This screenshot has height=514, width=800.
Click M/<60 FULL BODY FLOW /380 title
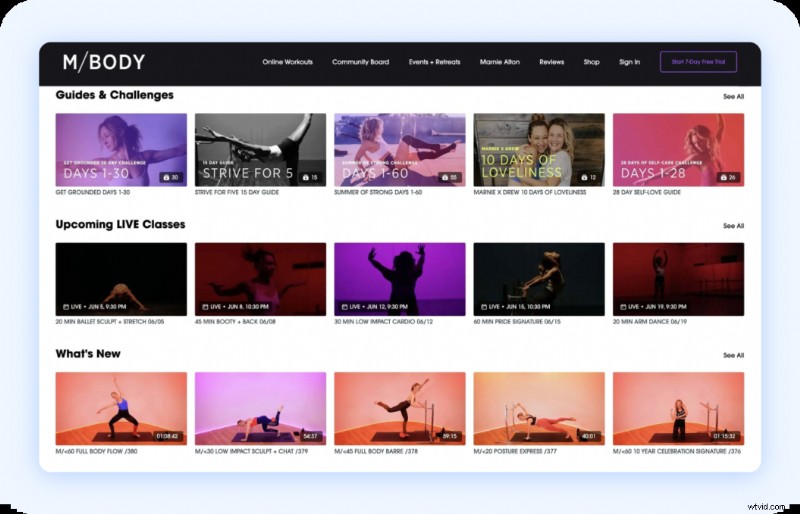click(x=96, y=451)
